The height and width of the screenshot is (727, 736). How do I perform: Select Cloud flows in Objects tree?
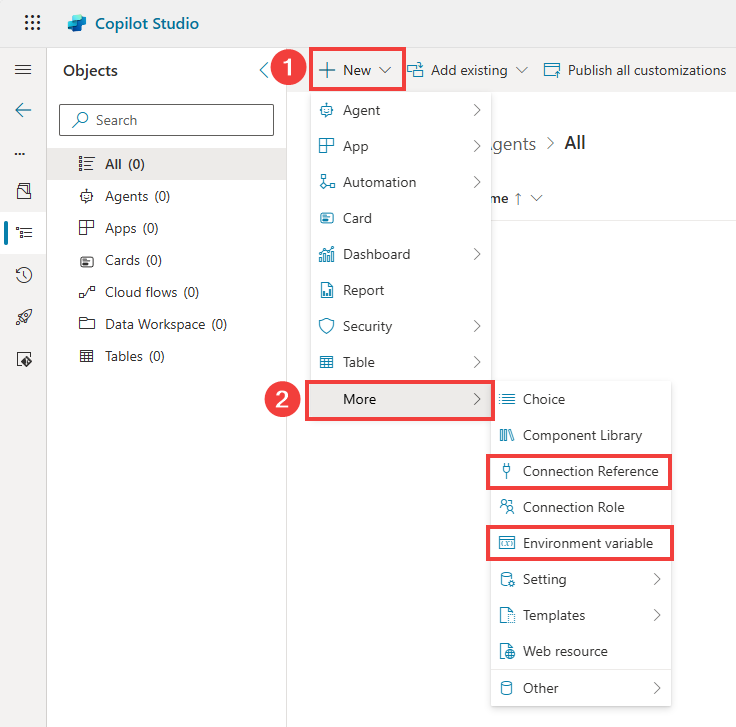point(151,292)
